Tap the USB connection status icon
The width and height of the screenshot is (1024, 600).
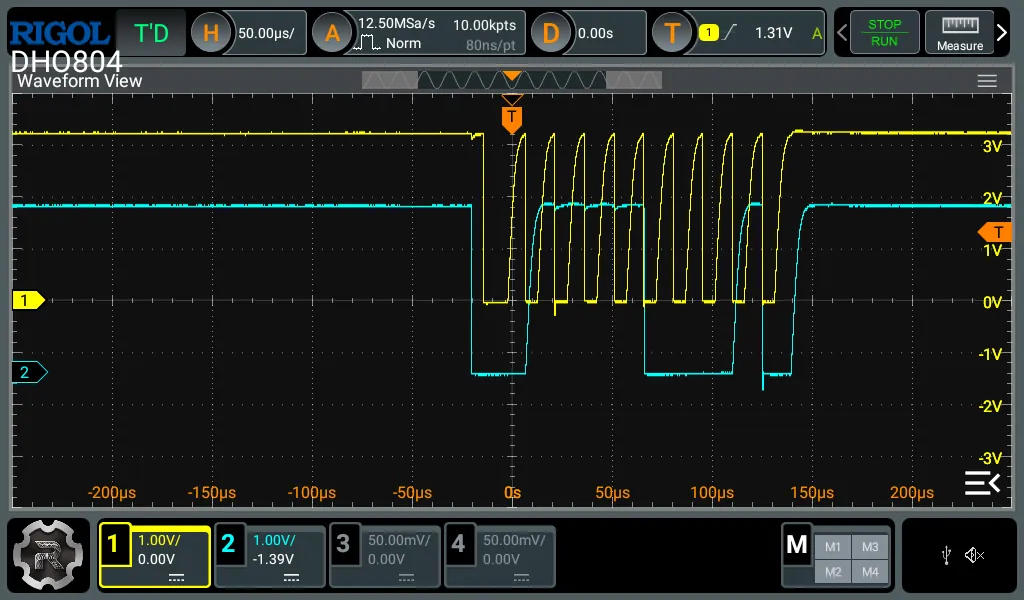(946, 556)
